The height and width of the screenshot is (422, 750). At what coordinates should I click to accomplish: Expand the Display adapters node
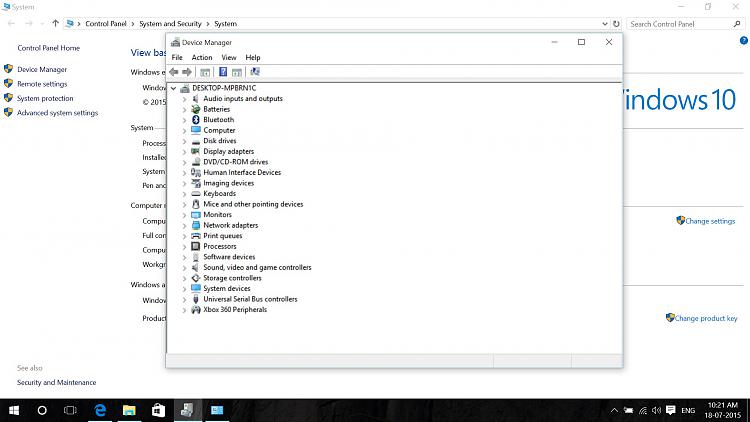pos(184,152)
